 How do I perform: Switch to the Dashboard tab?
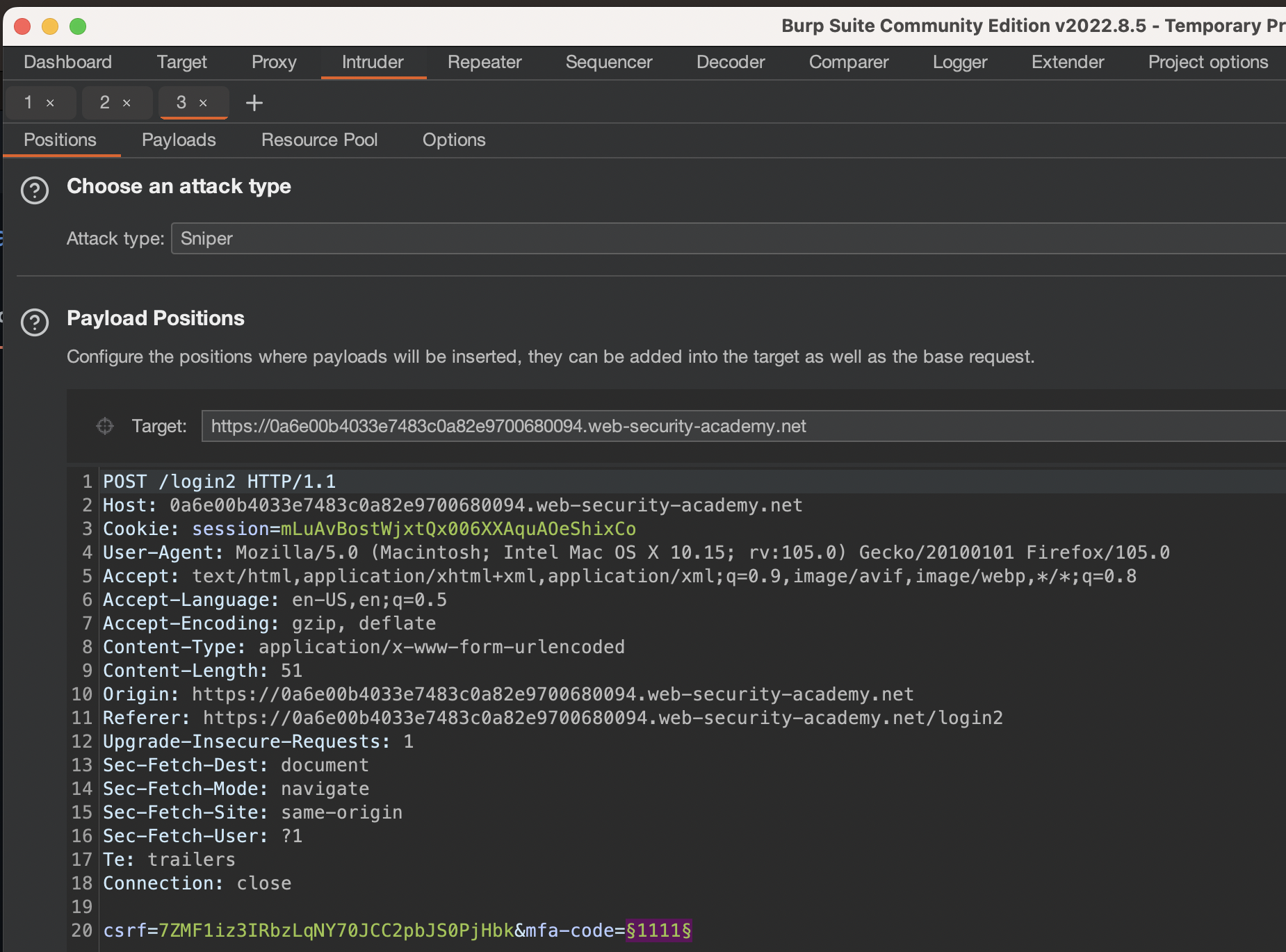pyautogui.click(x=67, y=63)
